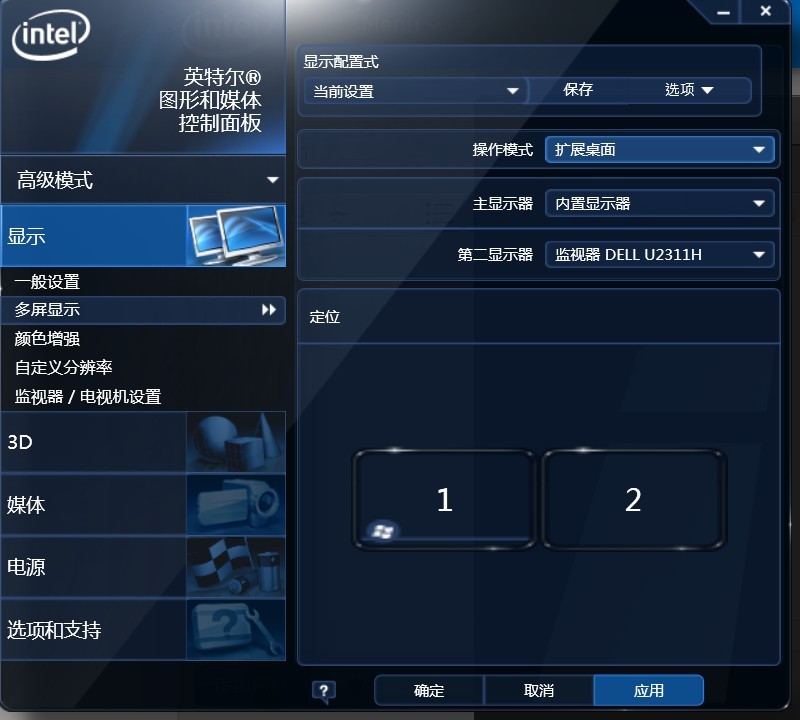
Task: Select the 一般设置 menu item
Action: 47,282
